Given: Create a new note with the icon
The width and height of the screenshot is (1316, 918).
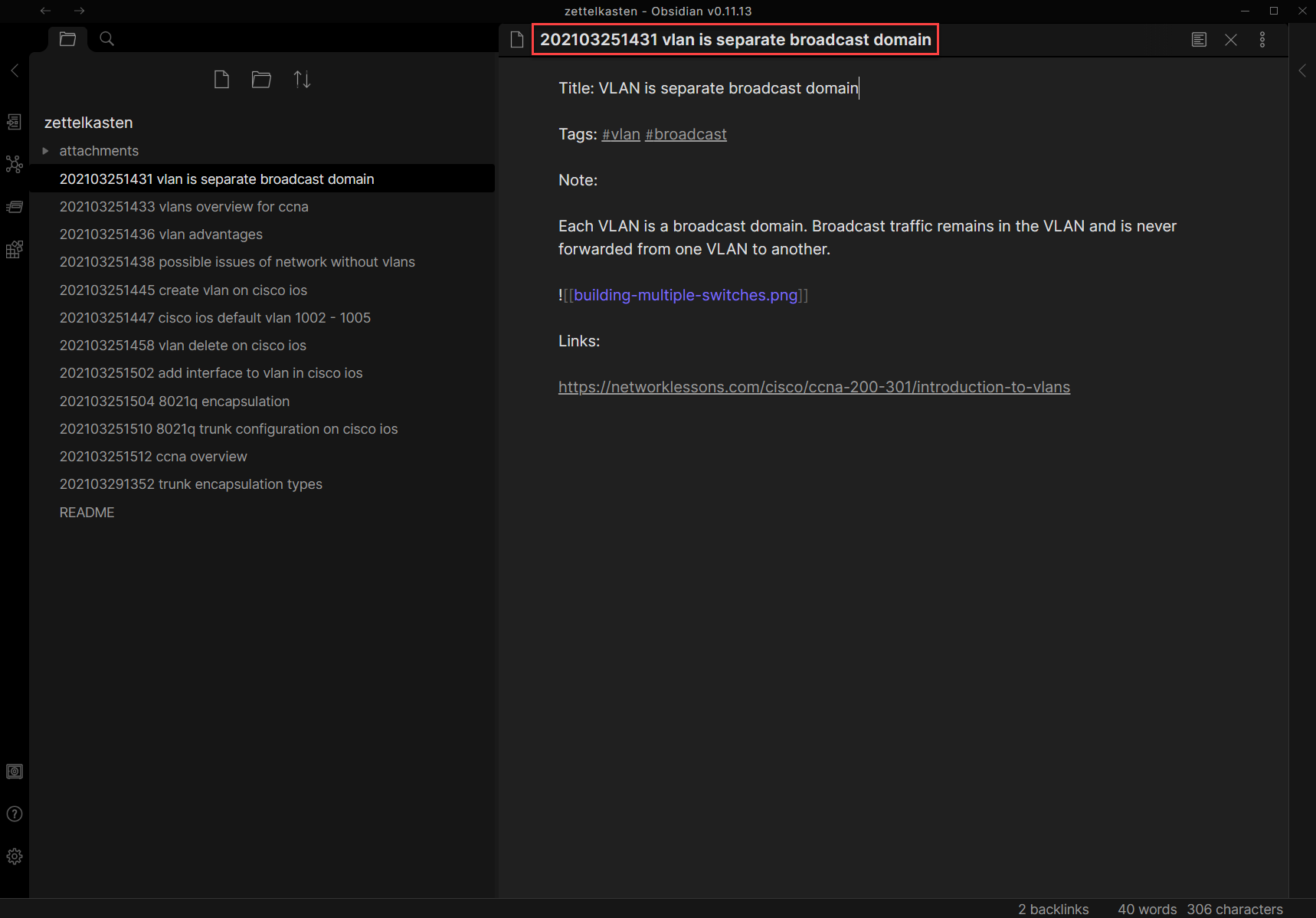Looking at the screenshot, I should [221, 79].
